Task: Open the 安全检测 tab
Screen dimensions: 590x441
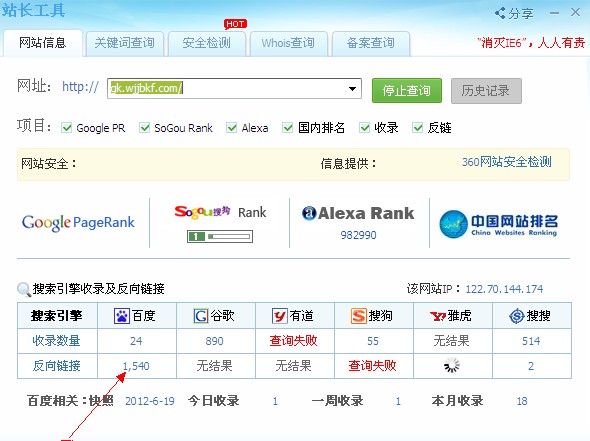Action: click(x=207, y=43)
